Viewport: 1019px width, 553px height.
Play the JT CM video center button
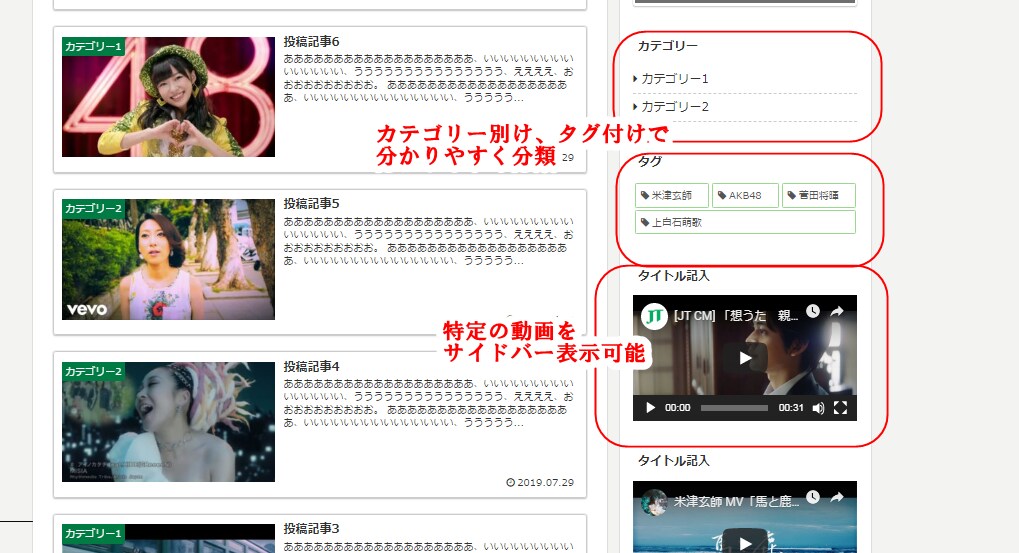(745, 358)
